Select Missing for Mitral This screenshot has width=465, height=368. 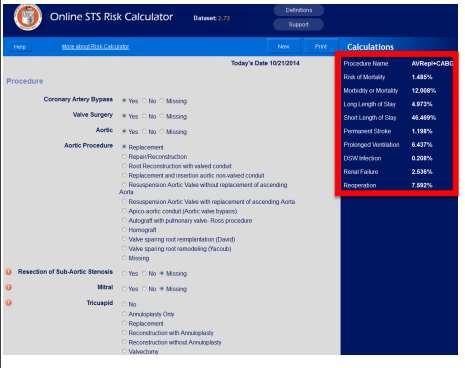tap(162, 288)
